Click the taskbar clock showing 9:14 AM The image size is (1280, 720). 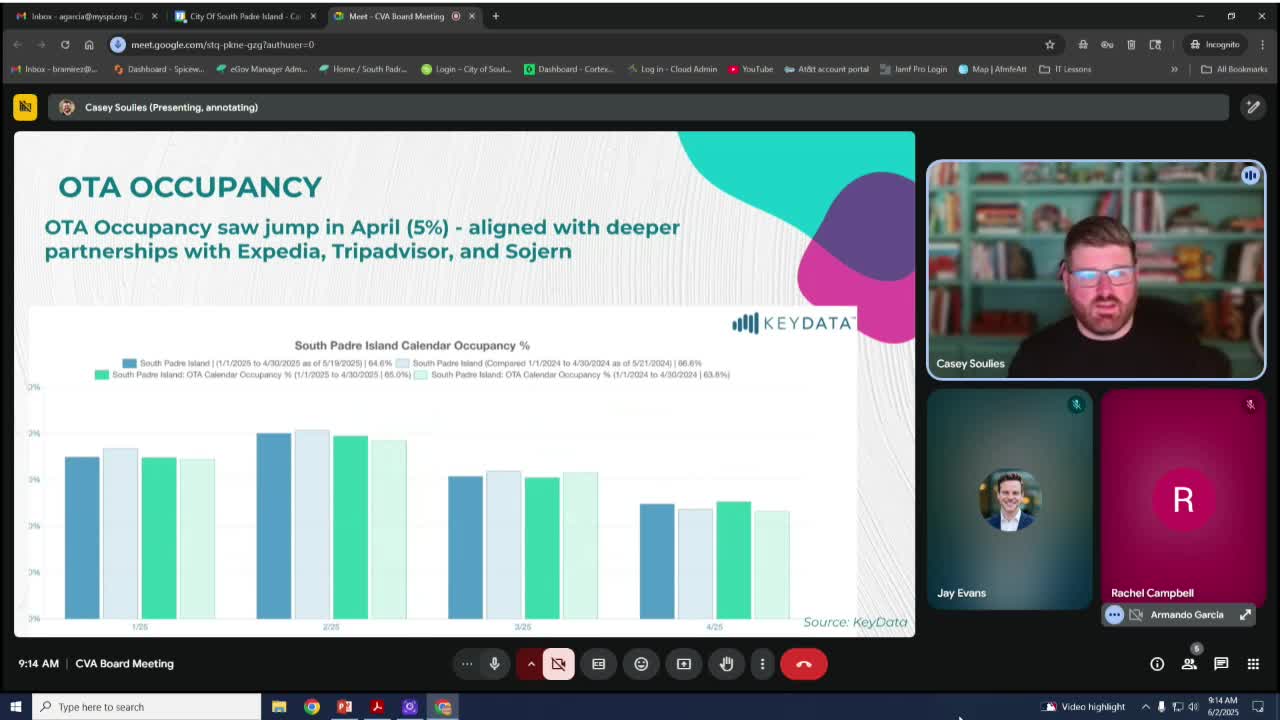[1223, 707]
